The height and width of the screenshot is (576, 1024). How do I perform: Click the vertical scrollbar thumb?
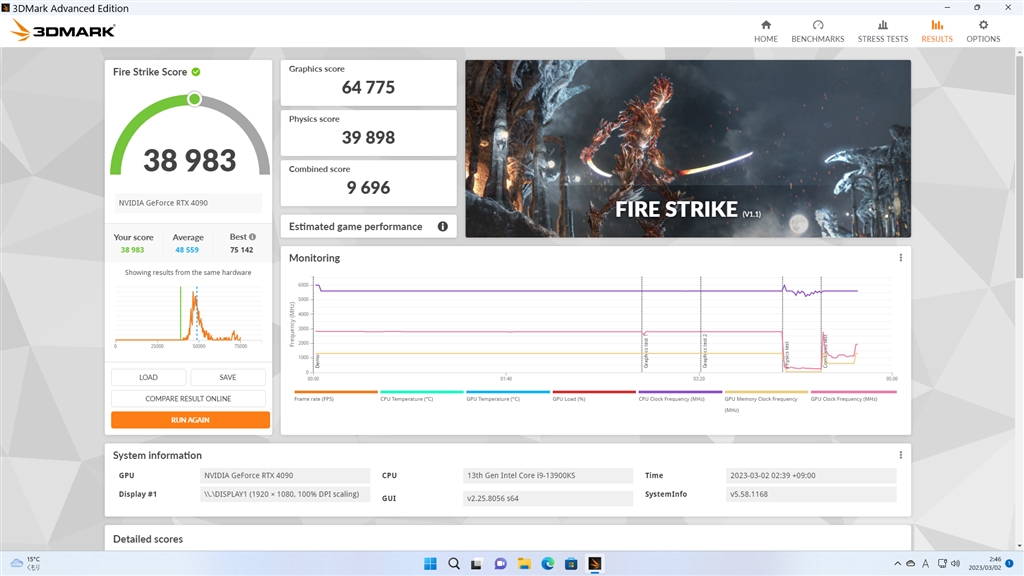[1019, 167]
